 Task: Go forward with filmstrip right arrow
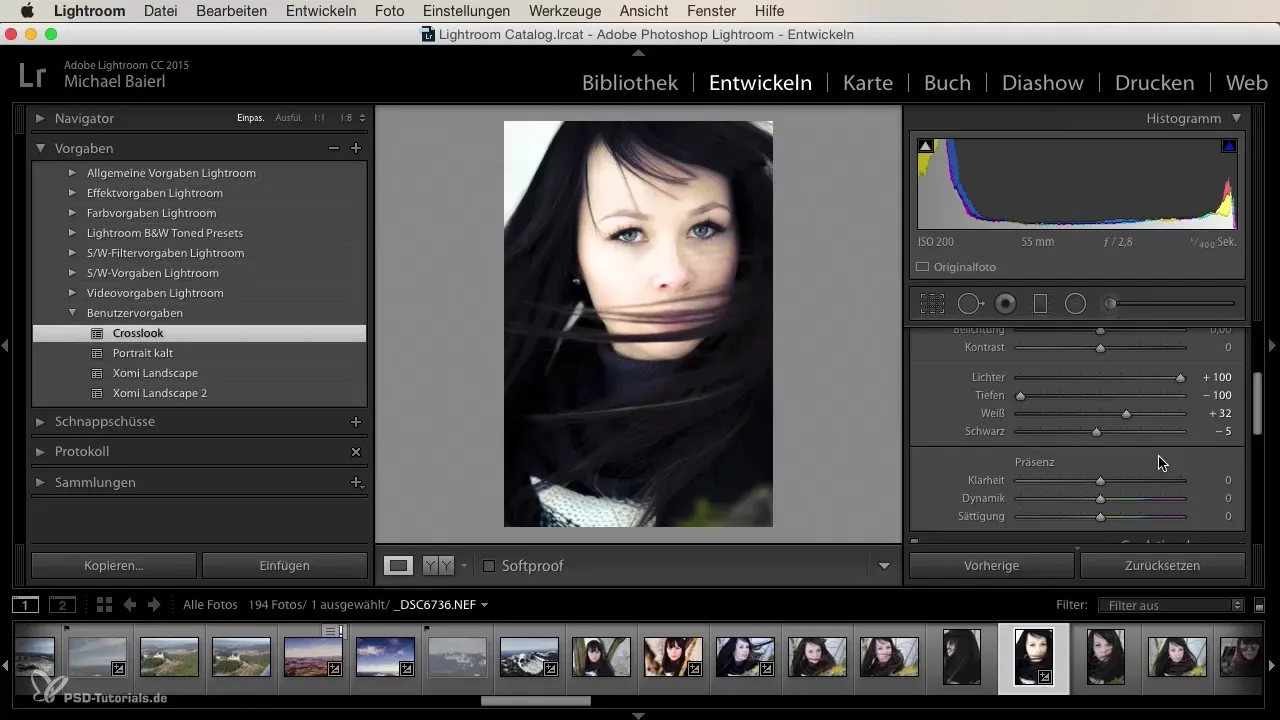click(154, 605)
